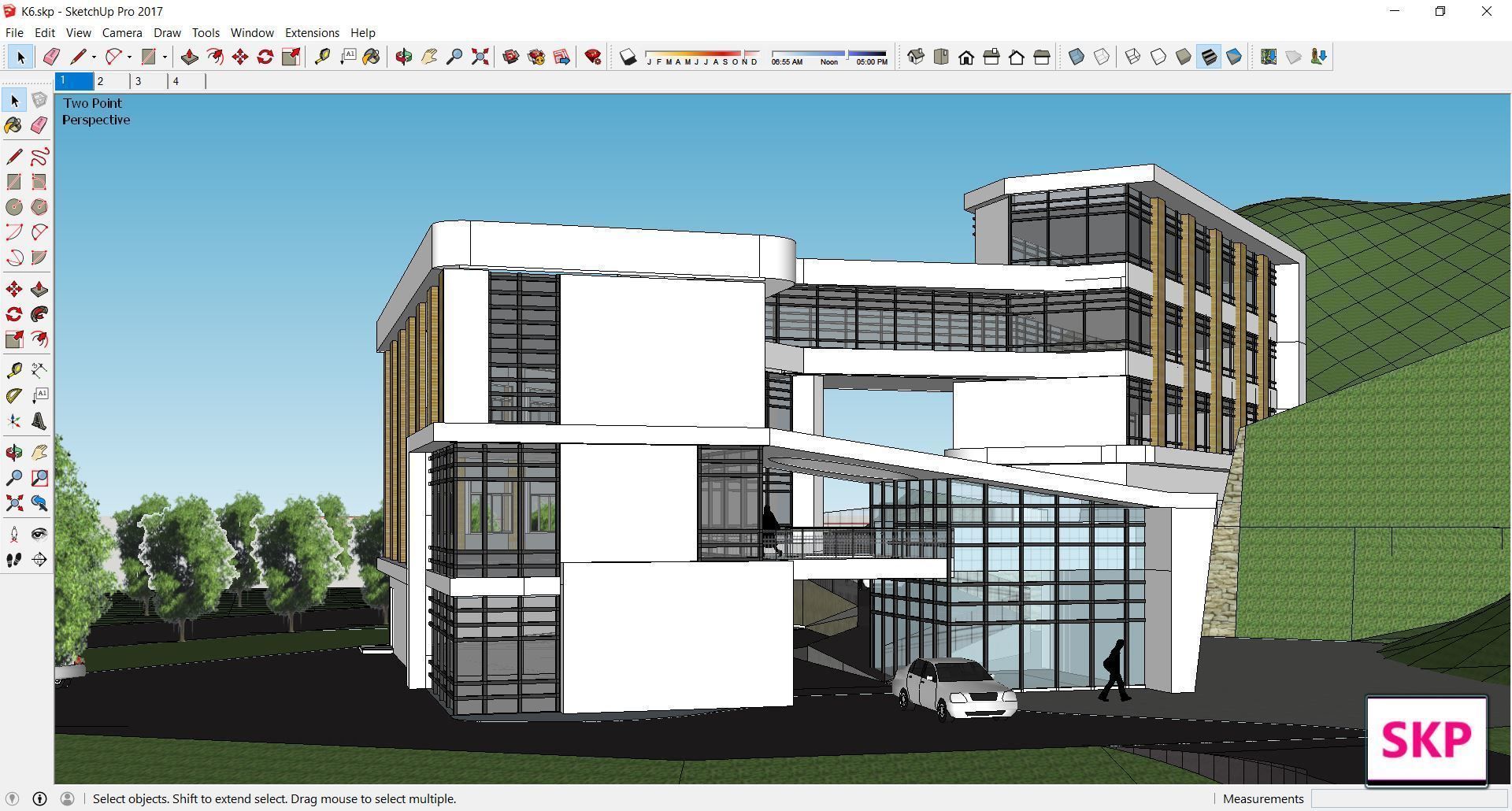Viewport: 1512px width, 811px height.
Task: Enable Wireframe face style
Action: [x=1133, y=57]
